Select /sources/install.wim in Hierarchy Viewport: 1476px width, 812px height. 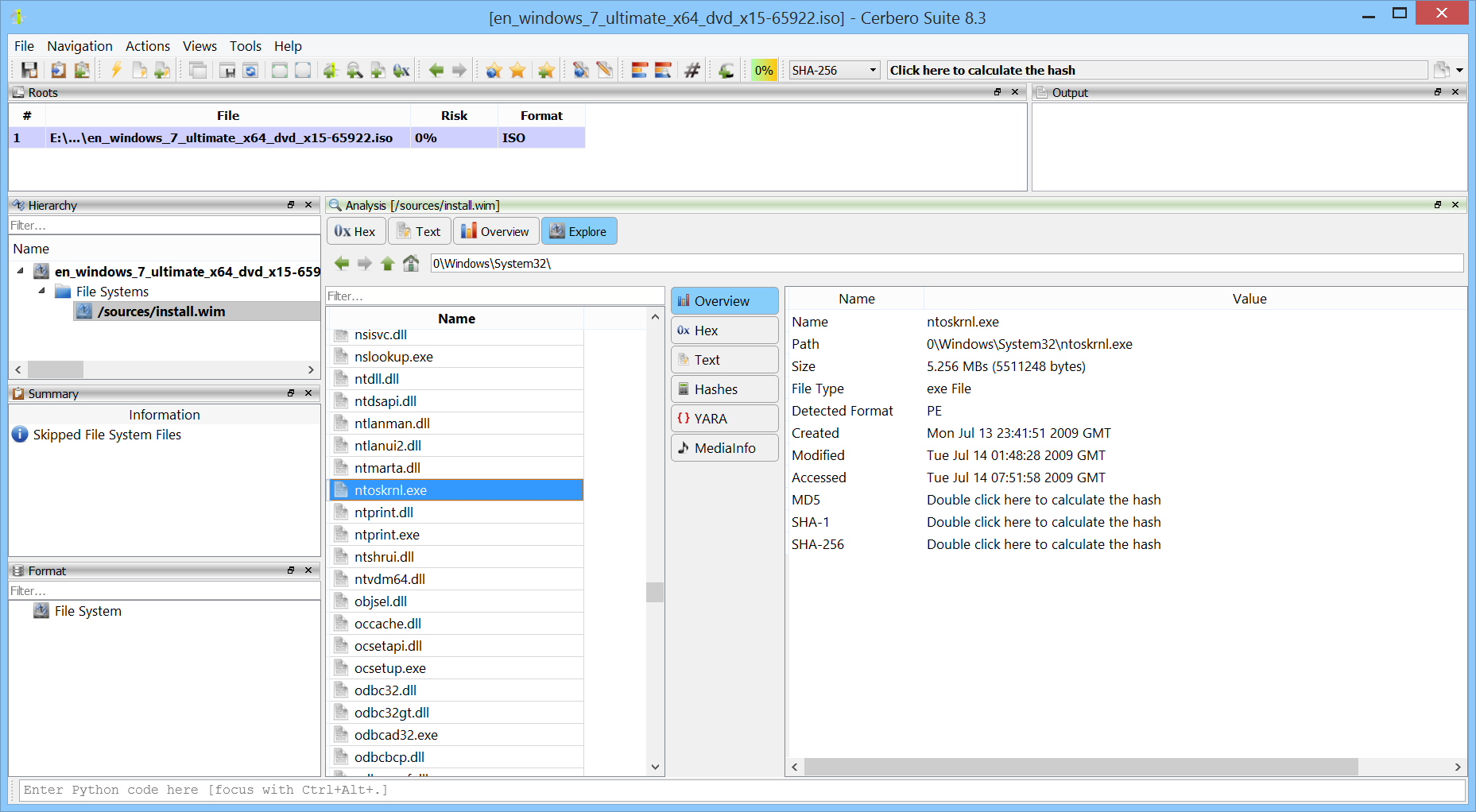click(x=161, y=311)
